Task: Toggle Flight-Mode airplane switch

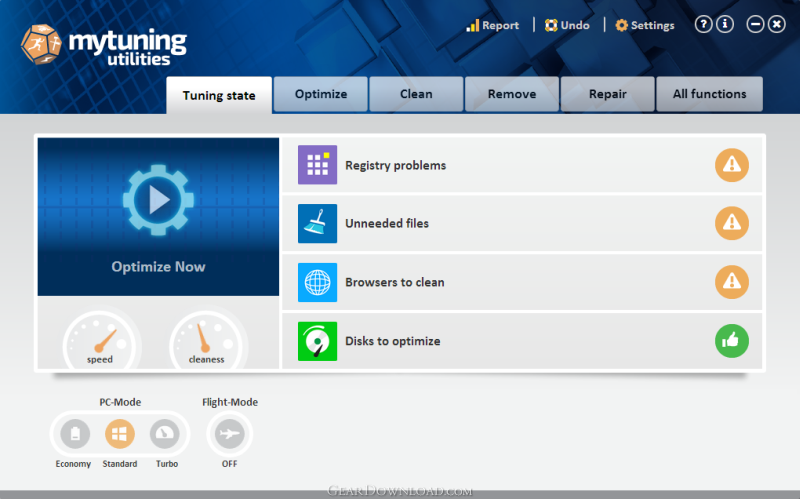Action: point(230,434)
